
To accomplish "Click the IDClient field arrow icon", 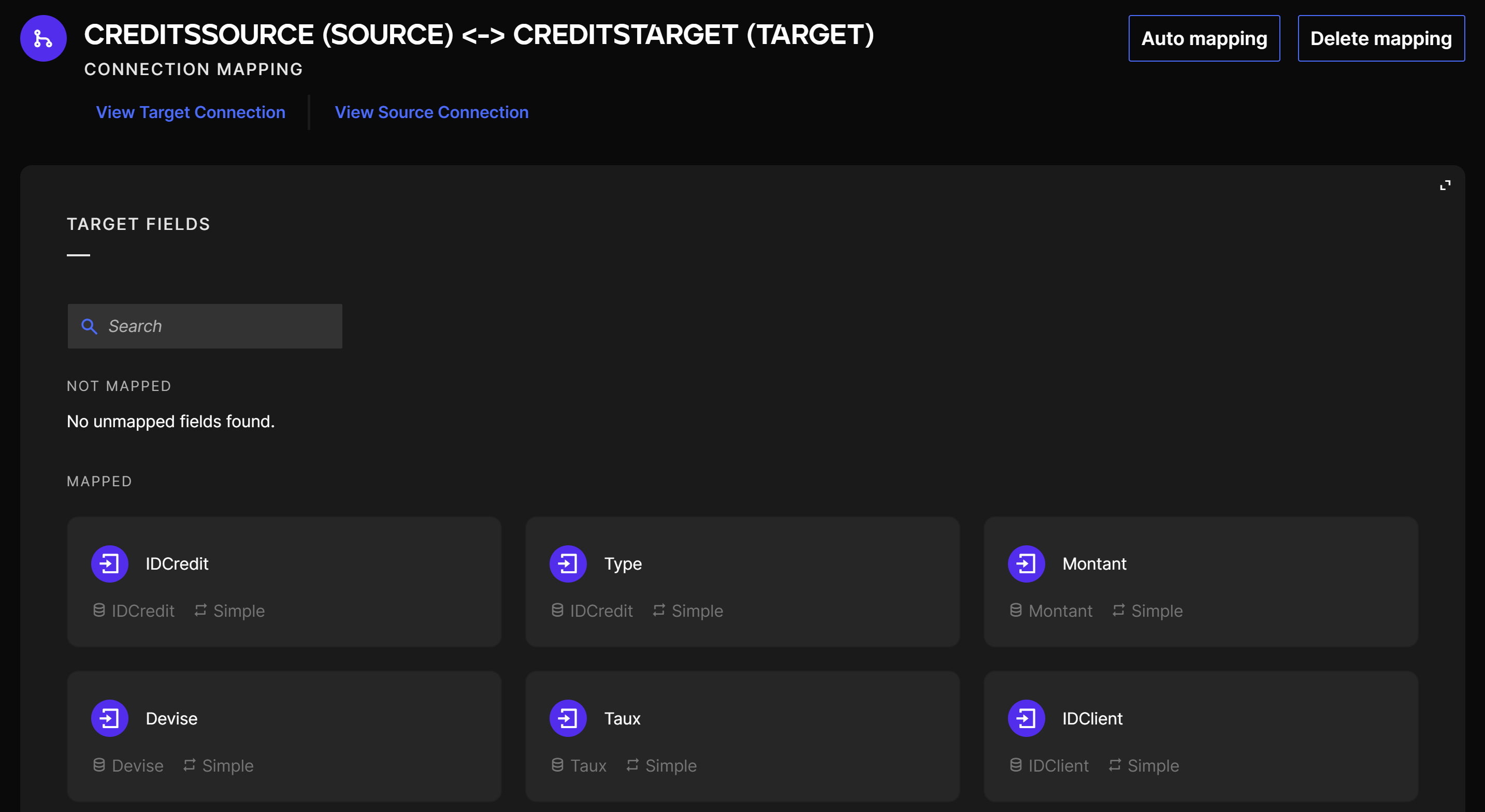I will click(x=1026, y=718).
